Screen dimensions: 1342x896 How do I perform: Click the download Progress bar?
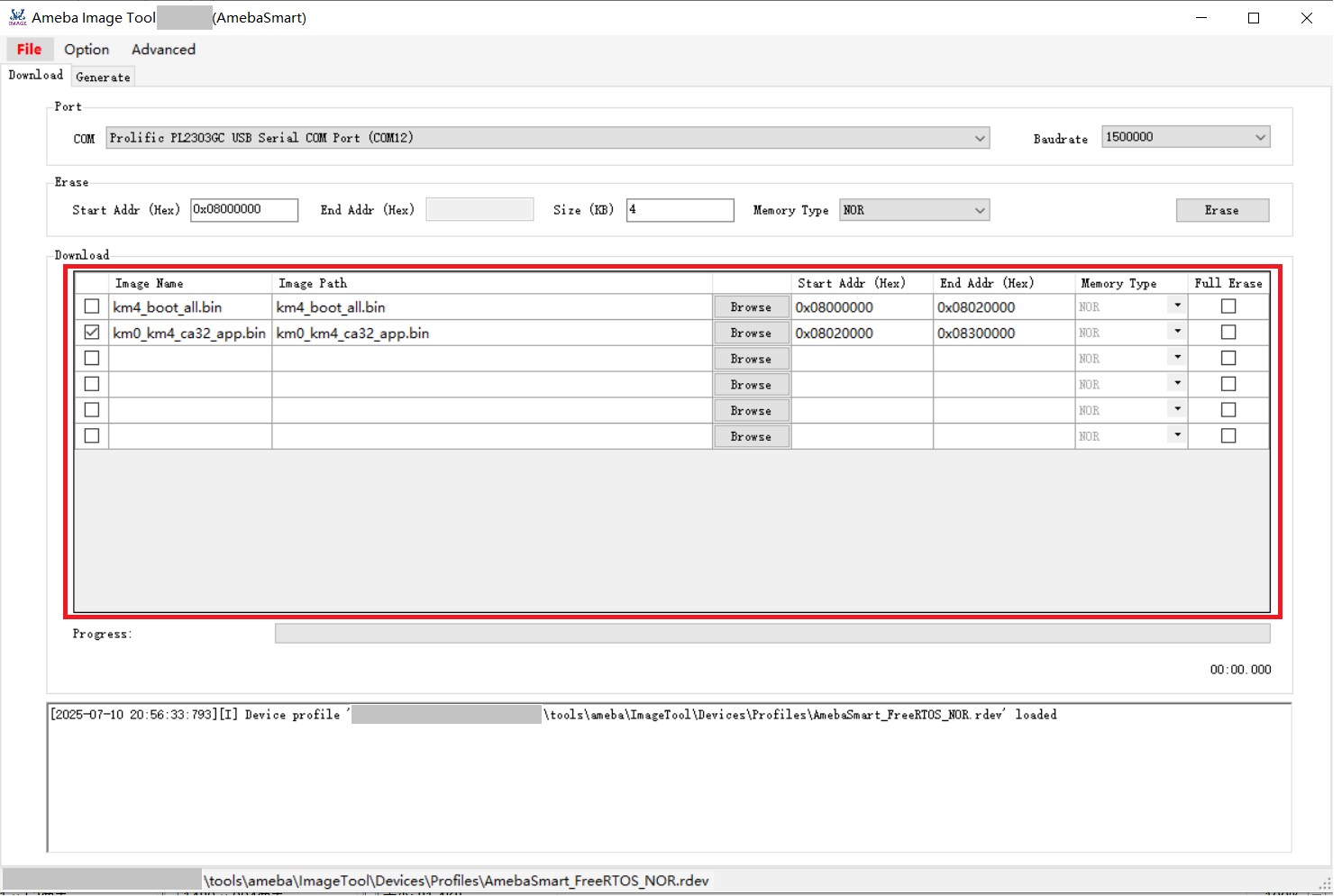click(x=771, y=634)
